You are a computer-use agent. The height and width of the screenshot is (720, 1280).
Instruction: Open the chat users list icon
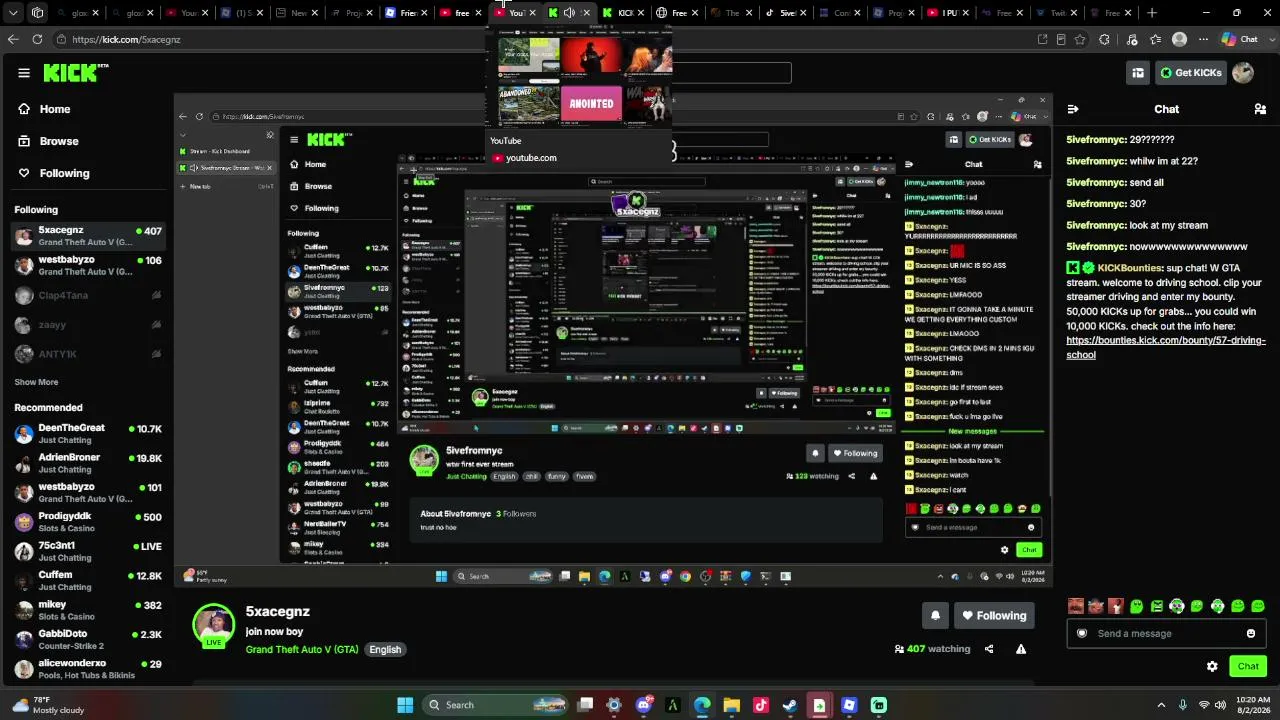[1260, 109]
